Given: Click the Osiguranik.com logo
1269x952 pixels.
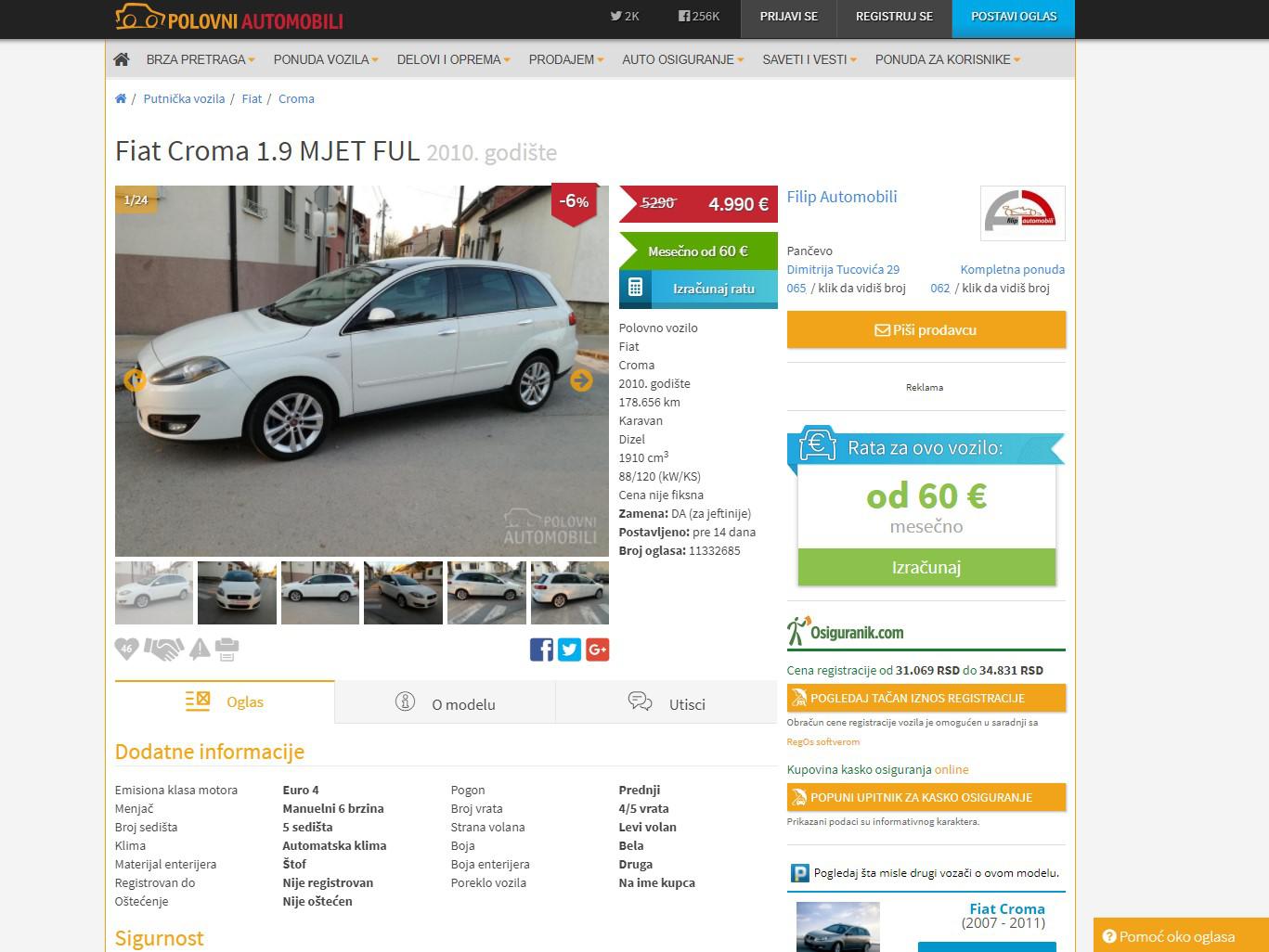Looking at the screenshot, I should tap(845, 632).
